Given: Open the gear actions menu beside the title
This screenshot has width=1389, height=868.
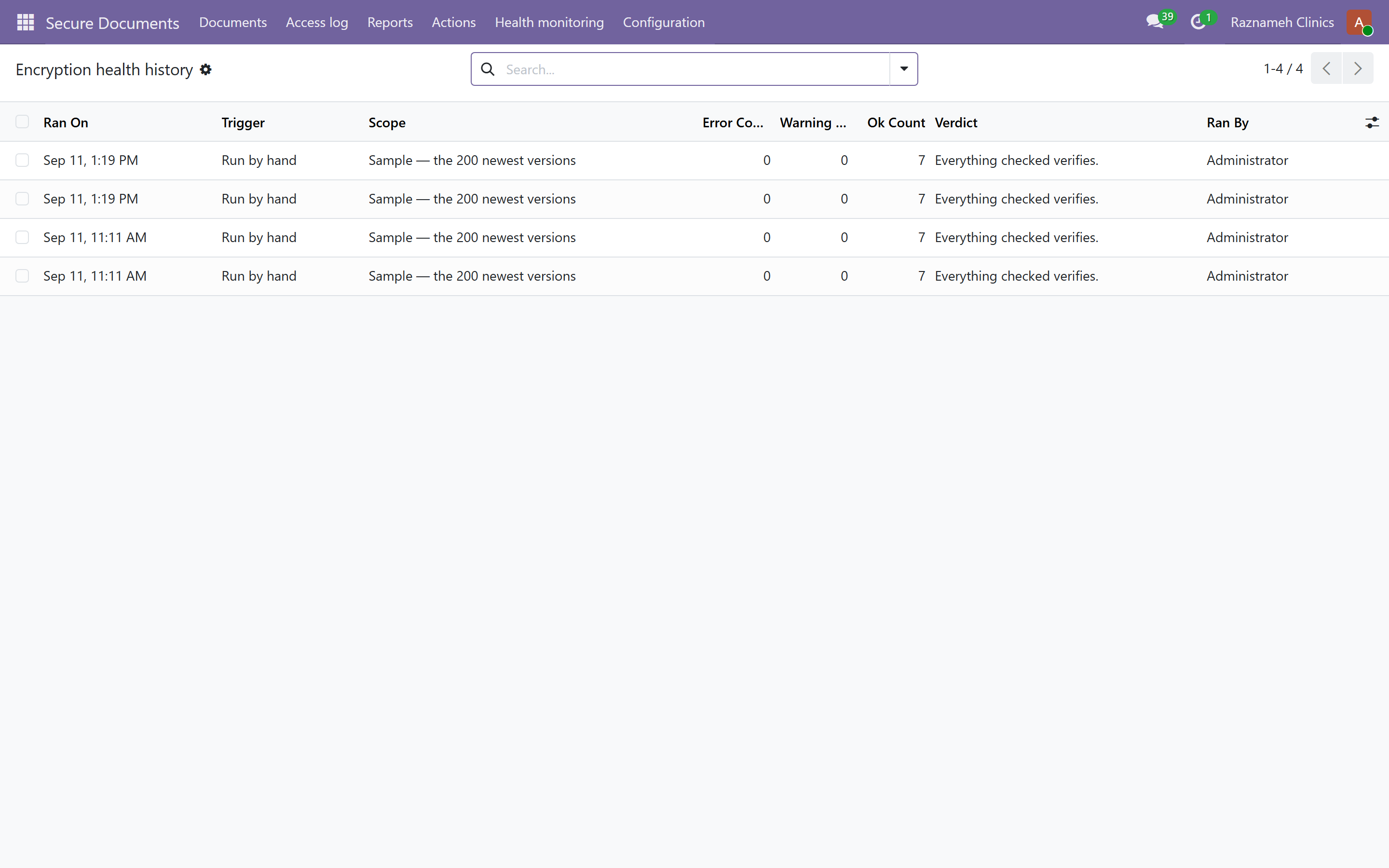Looking at the screenshot, I should (205, 69).
